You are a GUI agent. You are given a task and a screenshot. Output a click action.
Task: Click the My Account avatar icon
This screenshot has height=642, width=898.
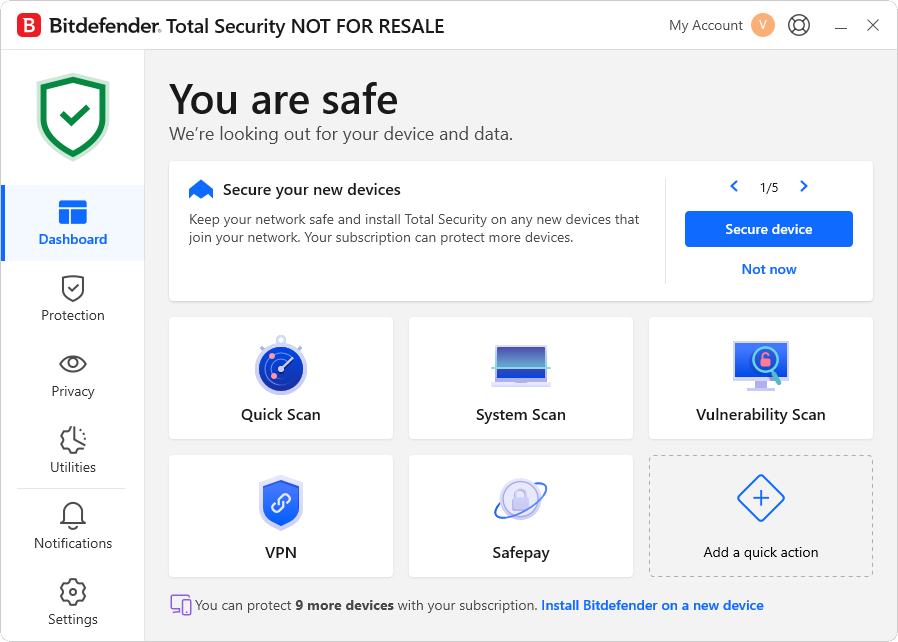pos(763,25)
